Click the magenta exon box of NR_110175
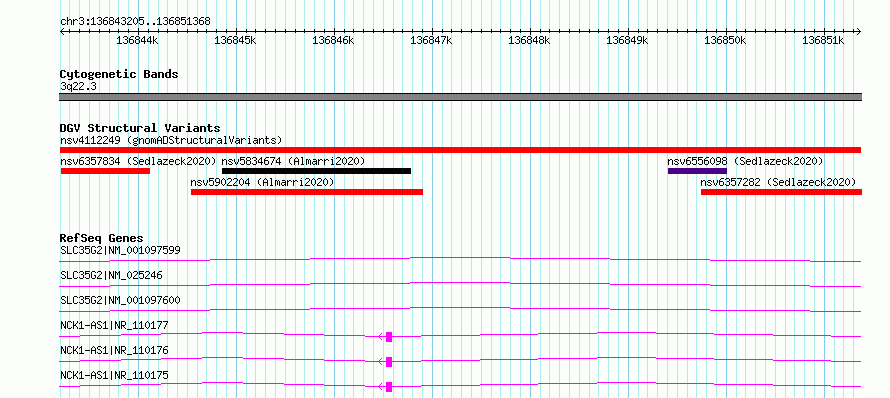The height and width of the screenshot is (398, 890). 389,387
